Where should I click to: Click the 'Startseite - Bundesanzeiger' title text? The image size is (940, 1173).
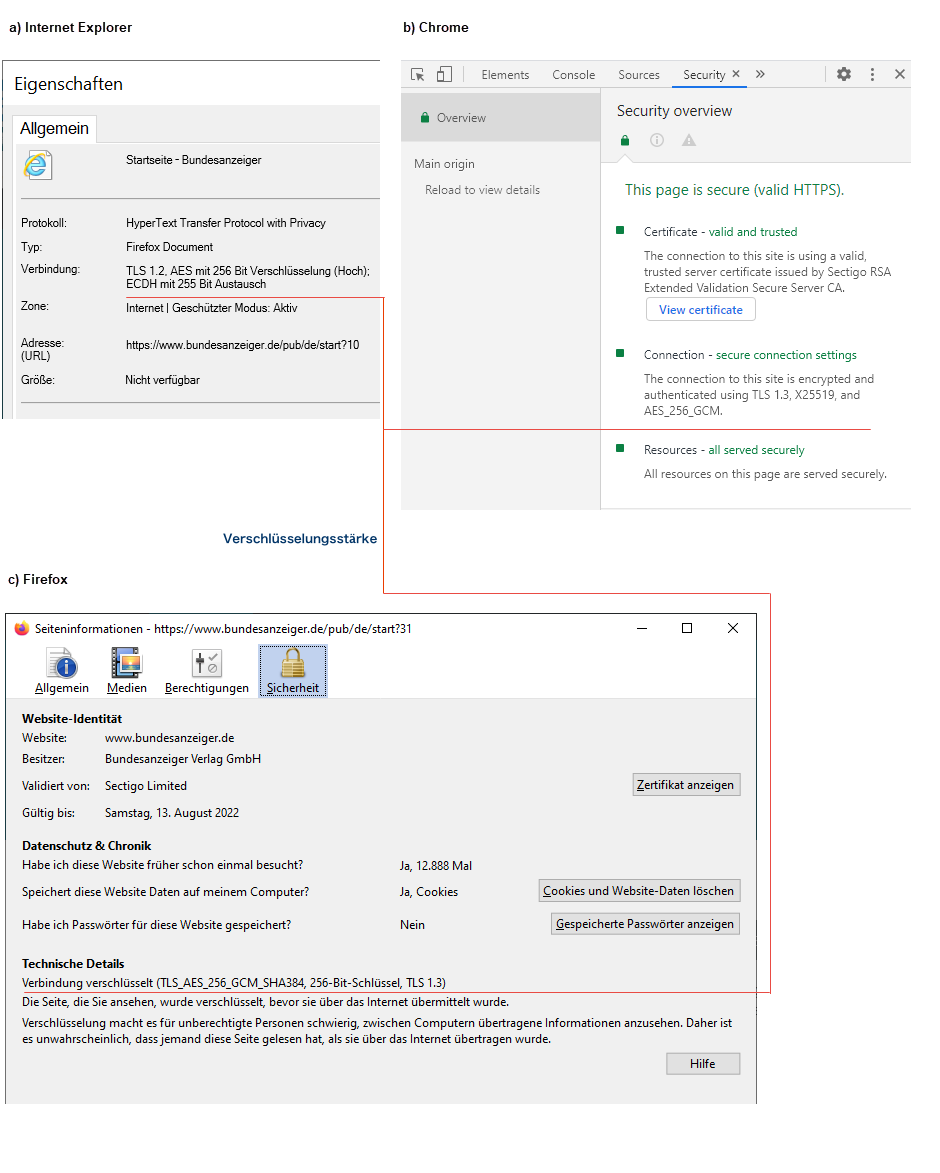[x=194, y=160]
